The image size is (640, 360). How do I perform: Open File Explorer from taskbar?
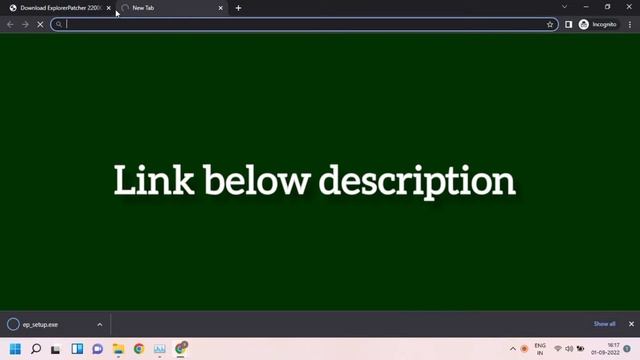118,349
